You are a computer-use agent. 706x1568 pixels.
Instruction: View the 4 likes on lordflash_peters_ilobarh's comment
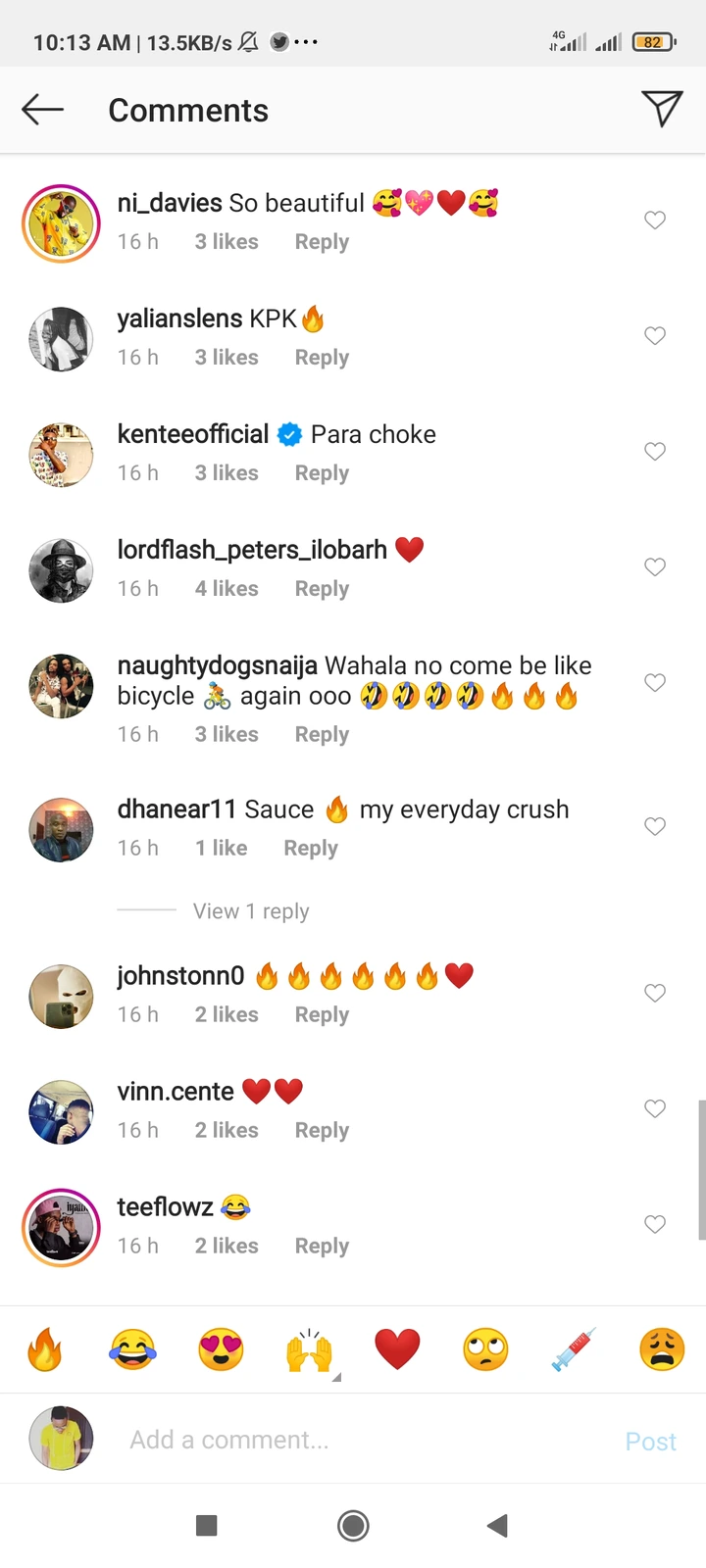pos(227,589)
